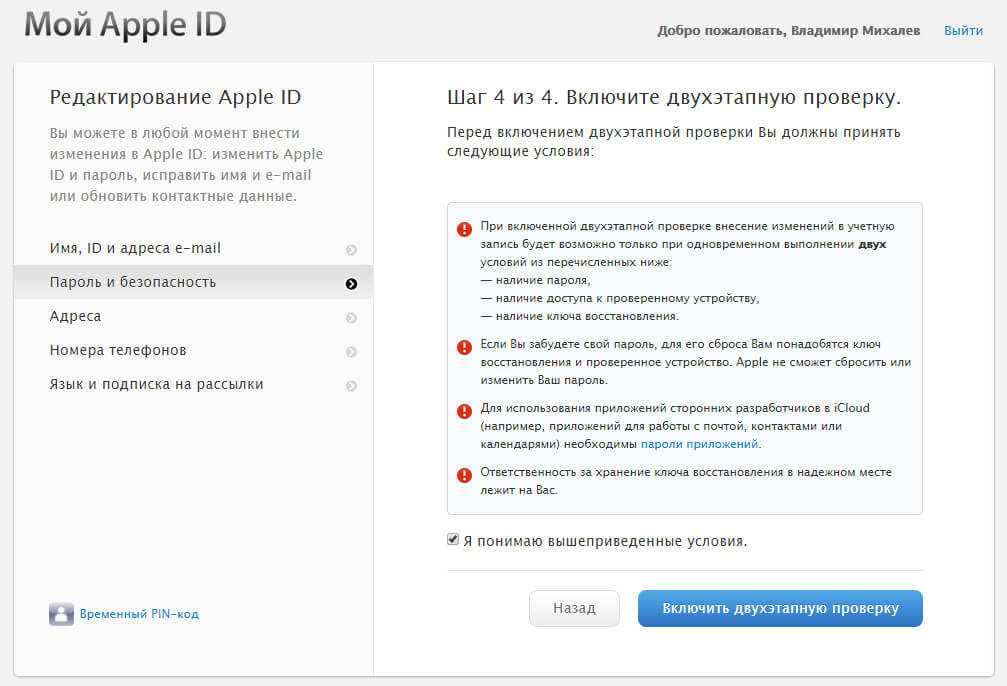This screenshot has width=1007, height=686.
Task: Click red warning icon beside Если Вы забудете
Action: (x=464, y=347)
